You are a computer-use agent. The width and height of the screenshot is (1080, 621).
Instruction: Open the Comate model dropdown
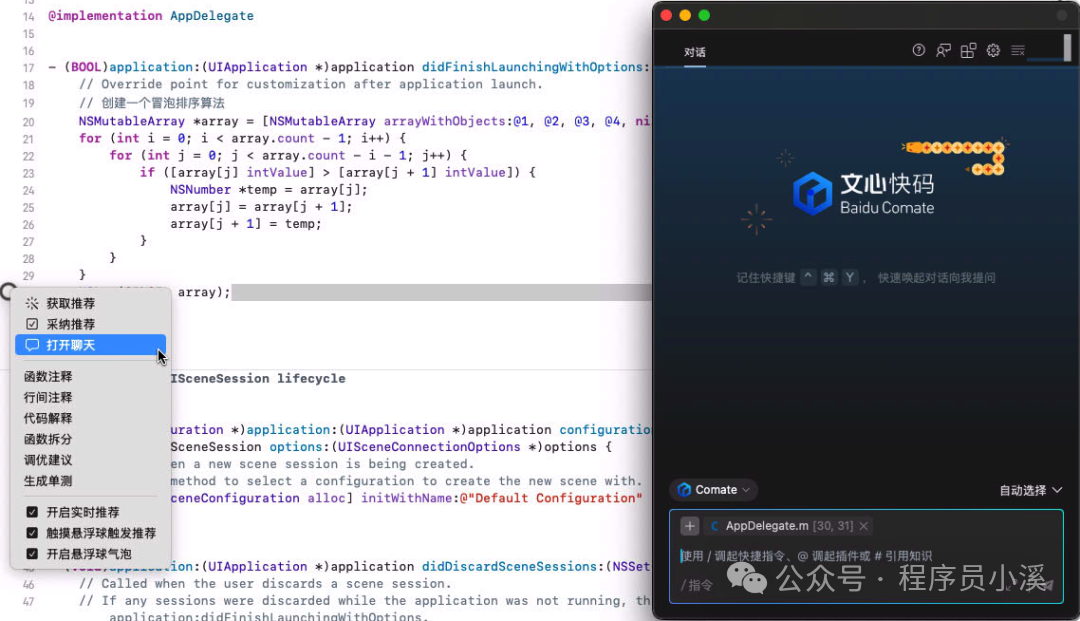click(x=713, y=490)
